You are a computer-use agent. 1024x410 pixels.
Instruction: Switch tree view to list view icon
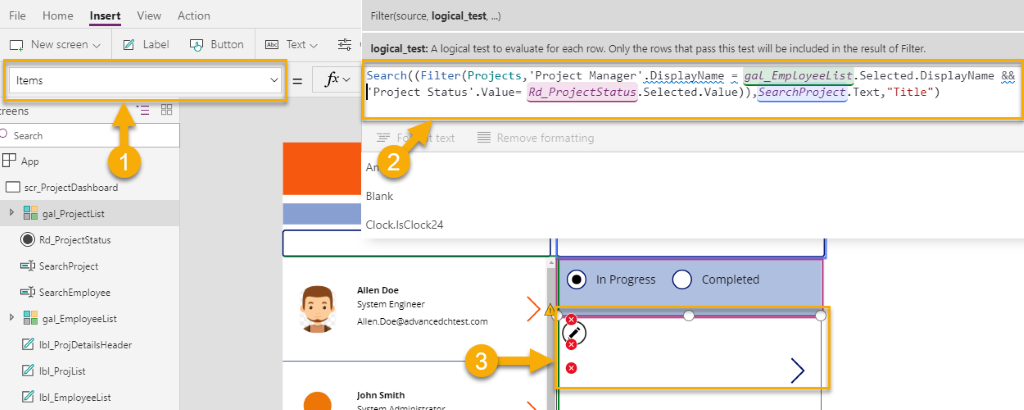pos(143,110)
